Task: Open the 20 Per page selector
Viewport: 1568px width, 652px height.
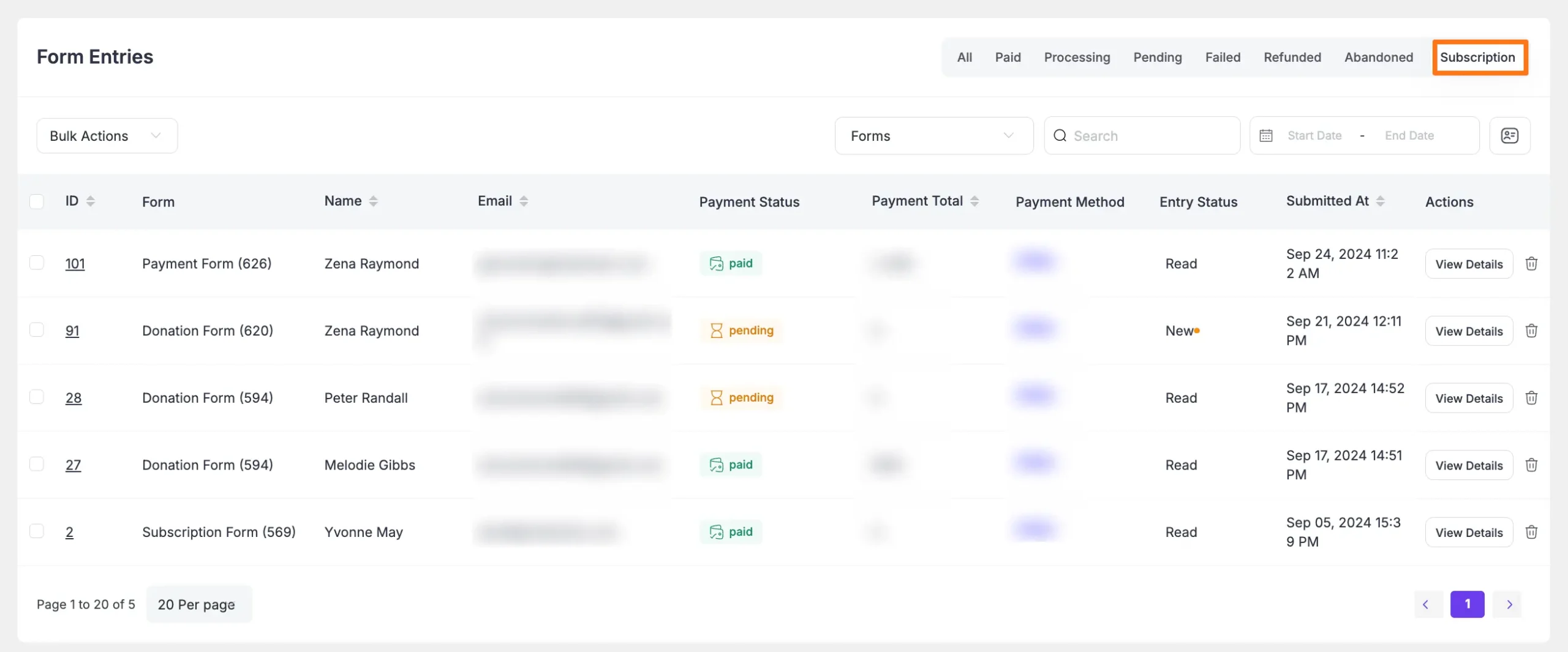Action: 198,604
